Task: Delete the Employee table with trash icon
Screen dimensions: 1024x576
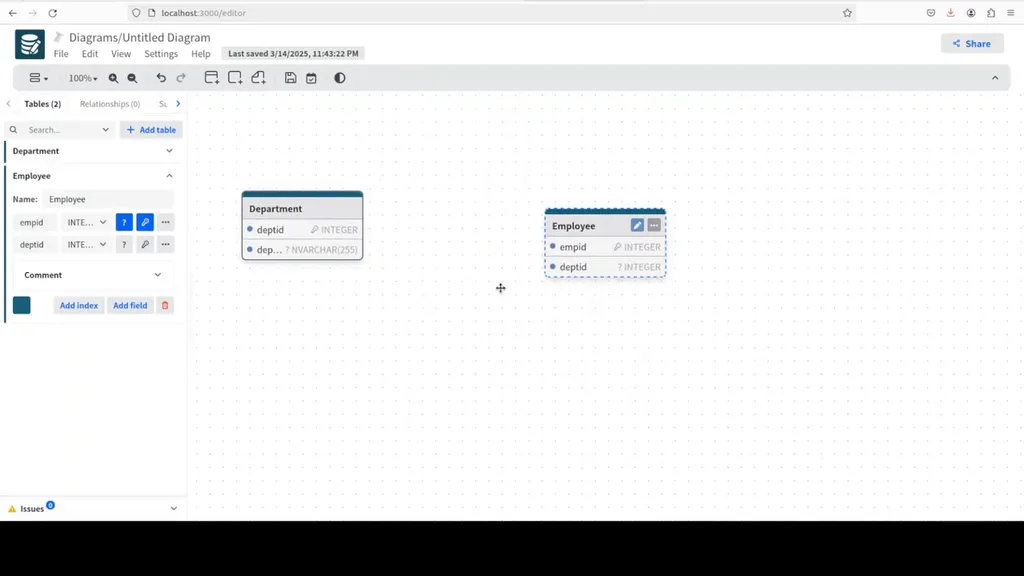Action: [165, 306]
